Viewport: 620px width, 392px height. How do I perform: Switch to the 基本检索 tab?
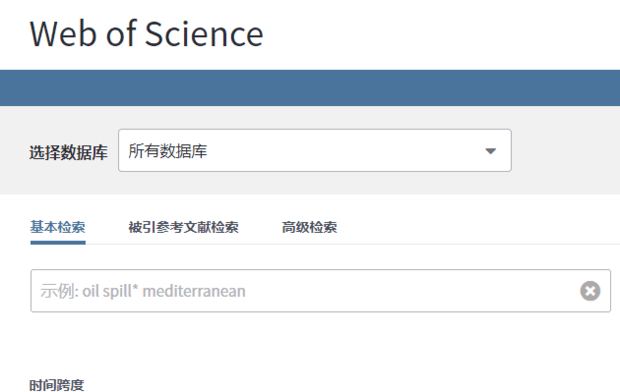tap(58, 227)
